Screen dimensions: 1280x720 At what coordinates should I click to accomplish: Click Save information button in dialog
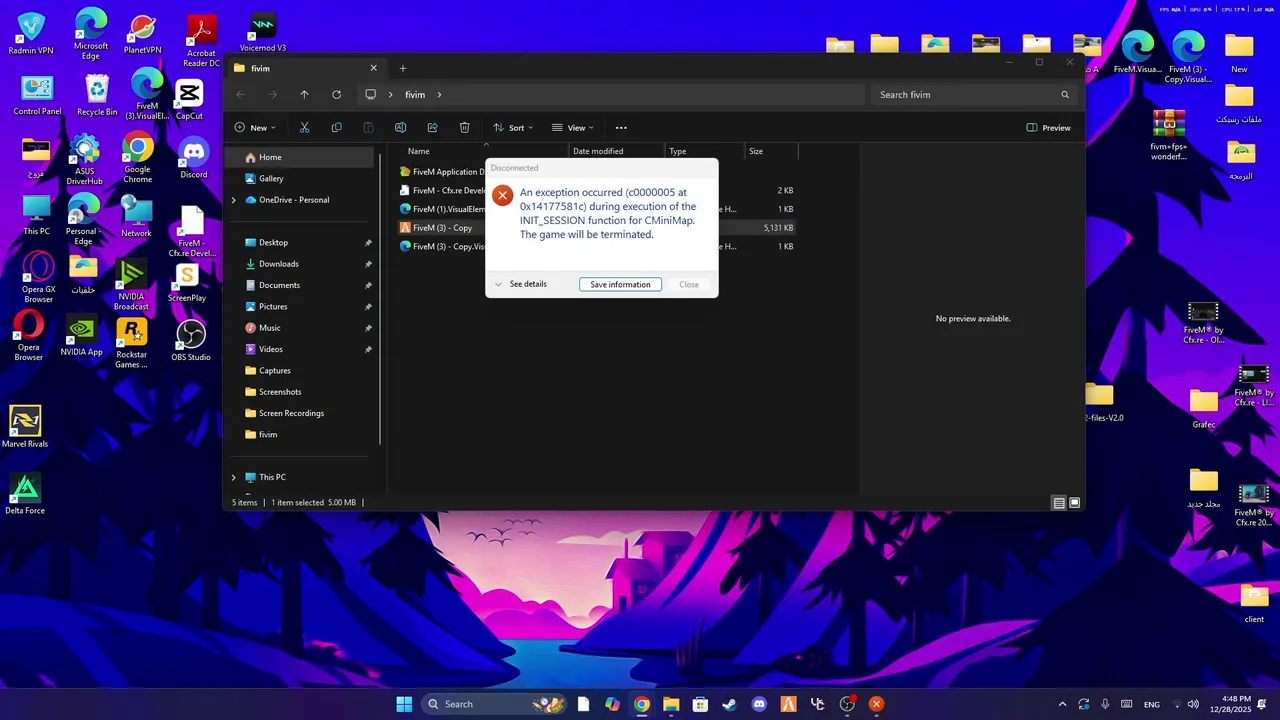pos(620,284)
